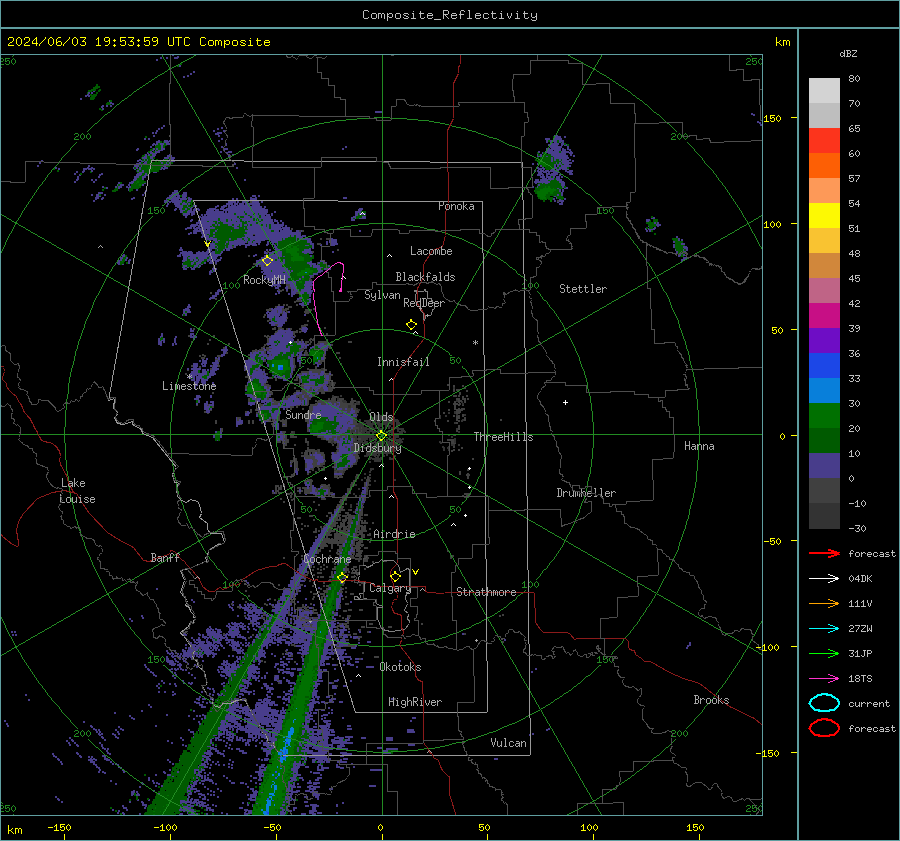Click the Airdrie city label
The width and height of the screenshot is (900, 841).
pos(394,534)
